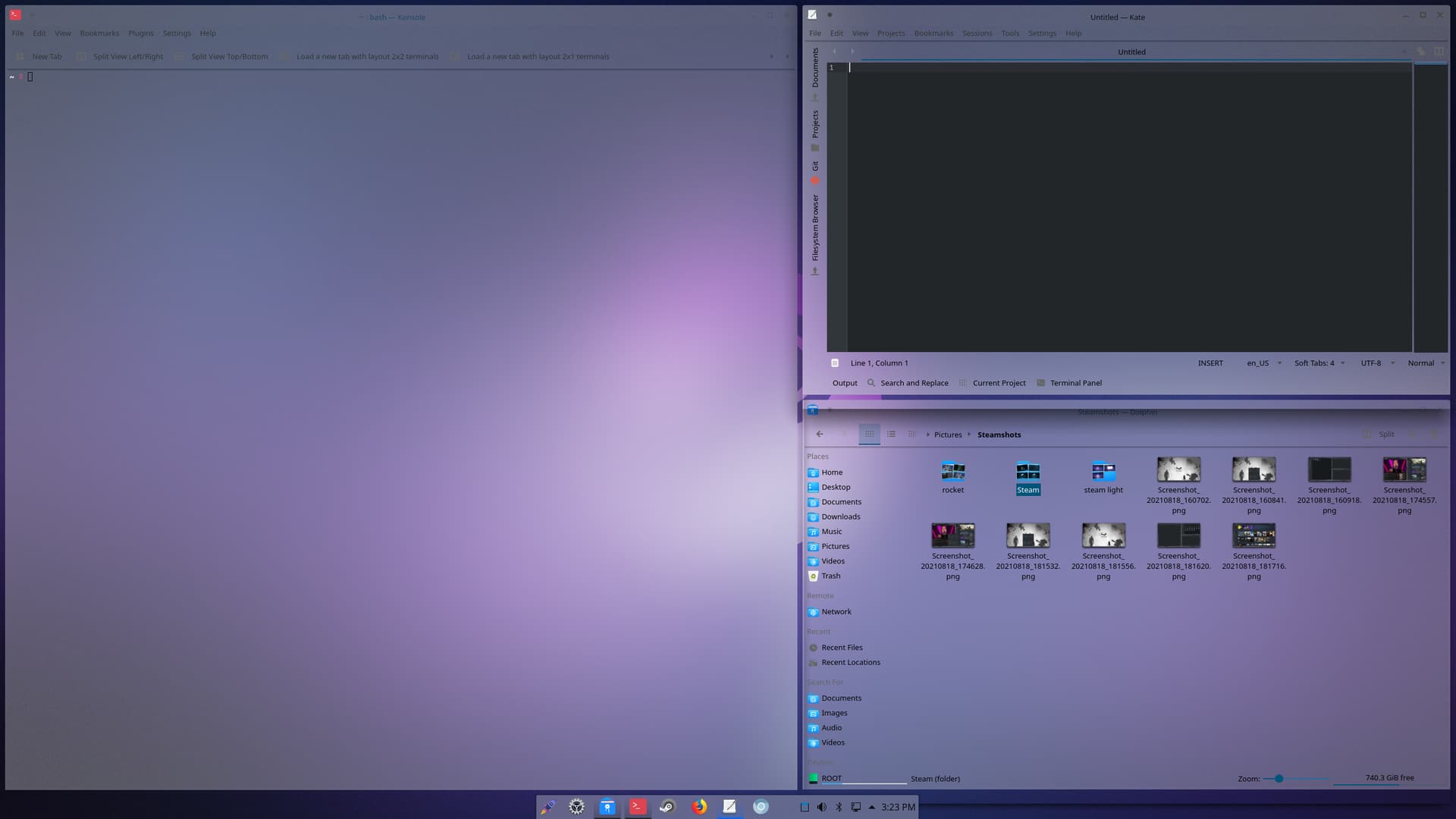
Task: Select the grid view icon in file manager
Action: [868, 433]
